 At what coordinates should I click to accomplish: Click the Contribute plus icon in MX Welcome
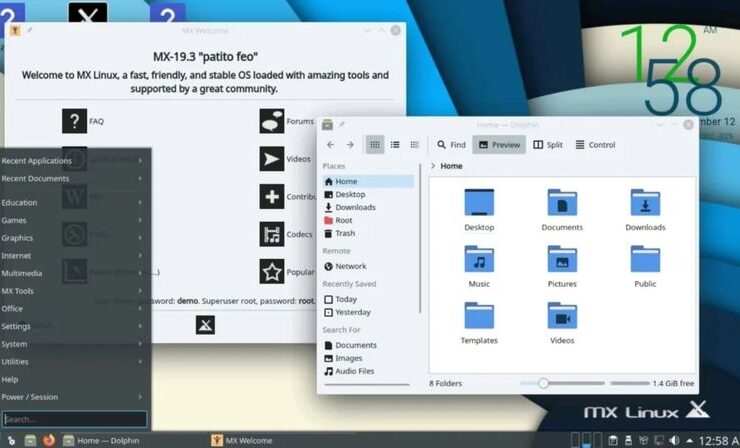click(272, 196)
